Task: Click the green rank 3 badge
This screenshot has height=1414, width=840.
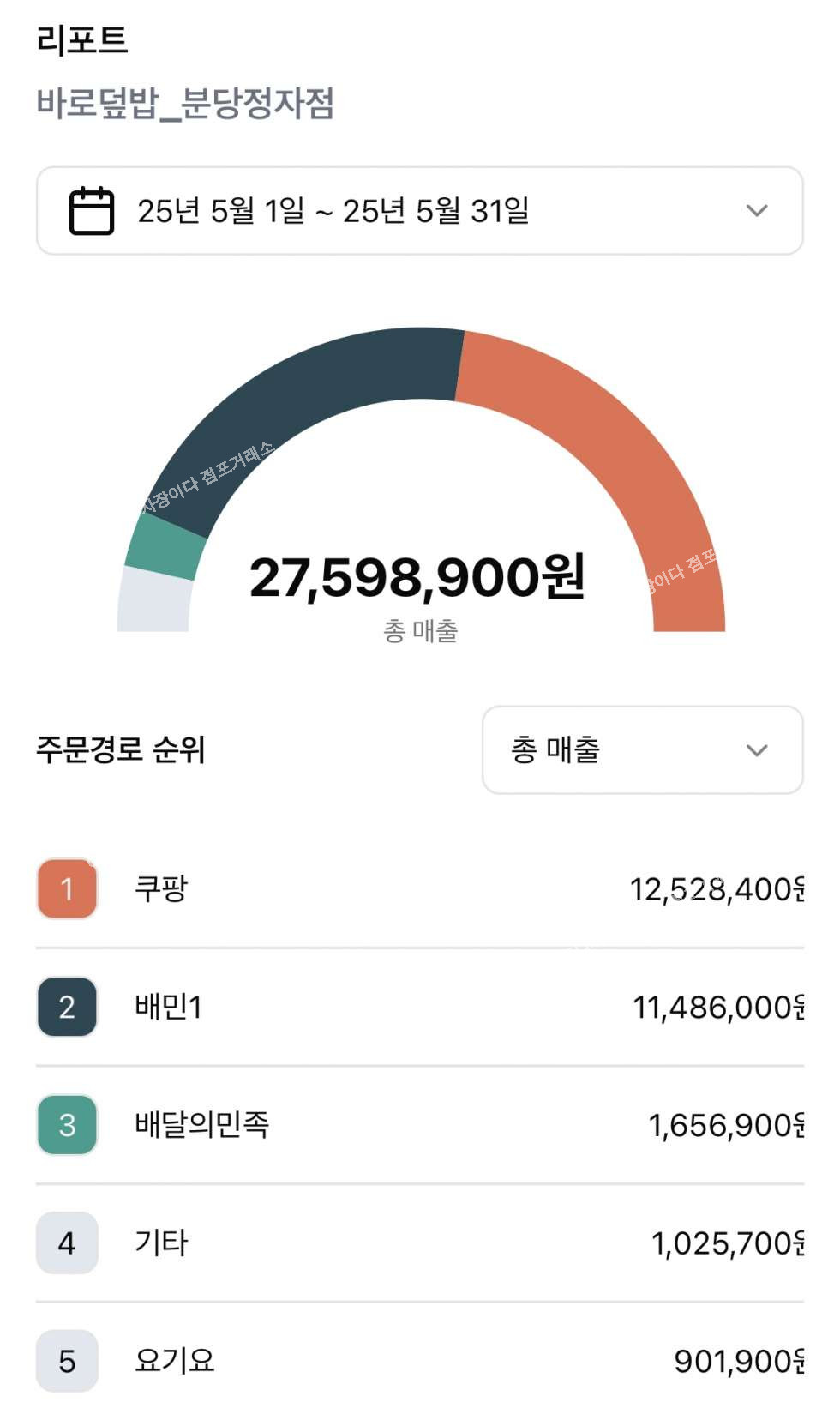Action: pyautogui.click(x=67, y=1125)
